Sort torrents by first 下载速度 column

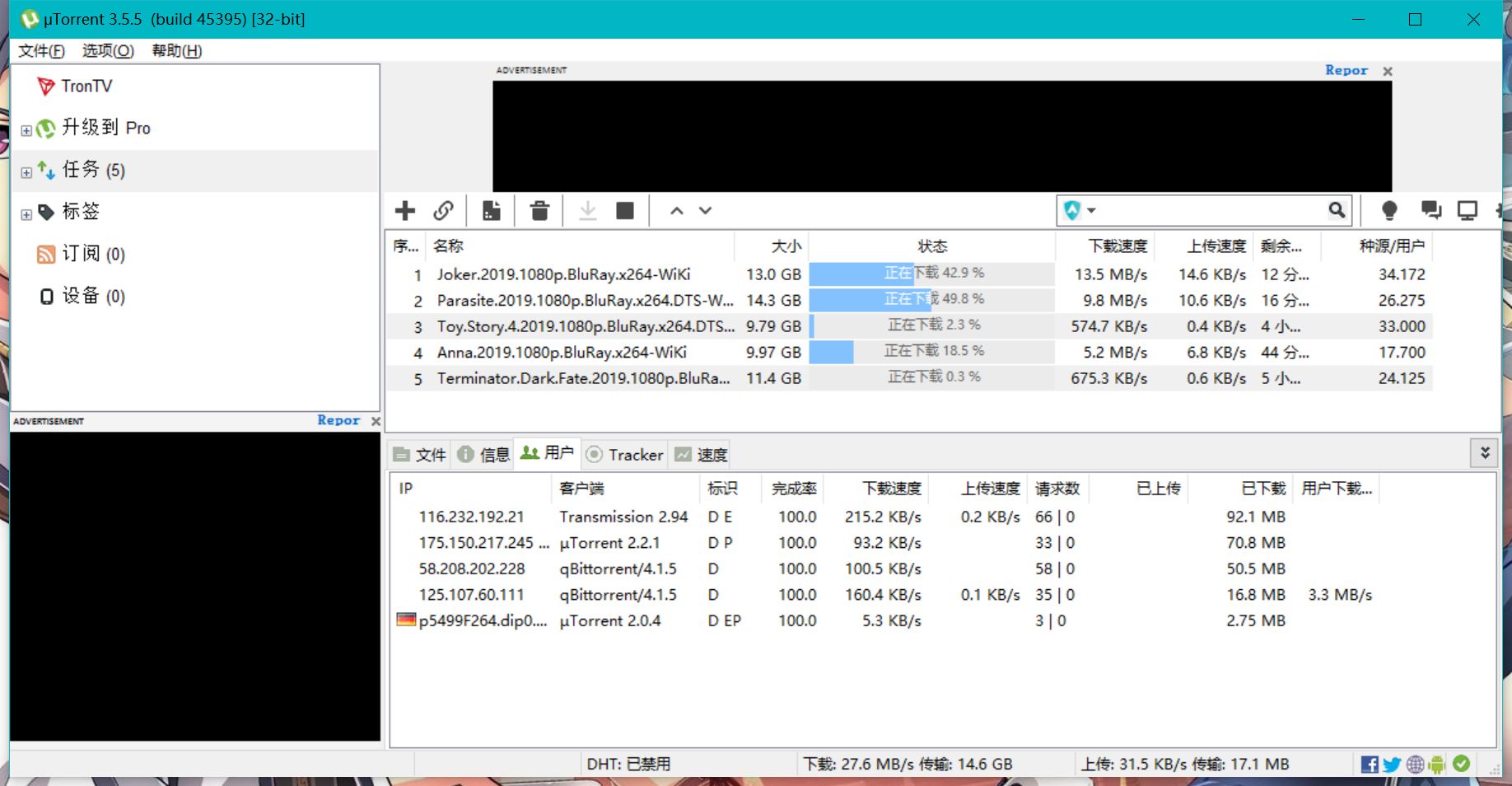click(x=1105, y=246)
